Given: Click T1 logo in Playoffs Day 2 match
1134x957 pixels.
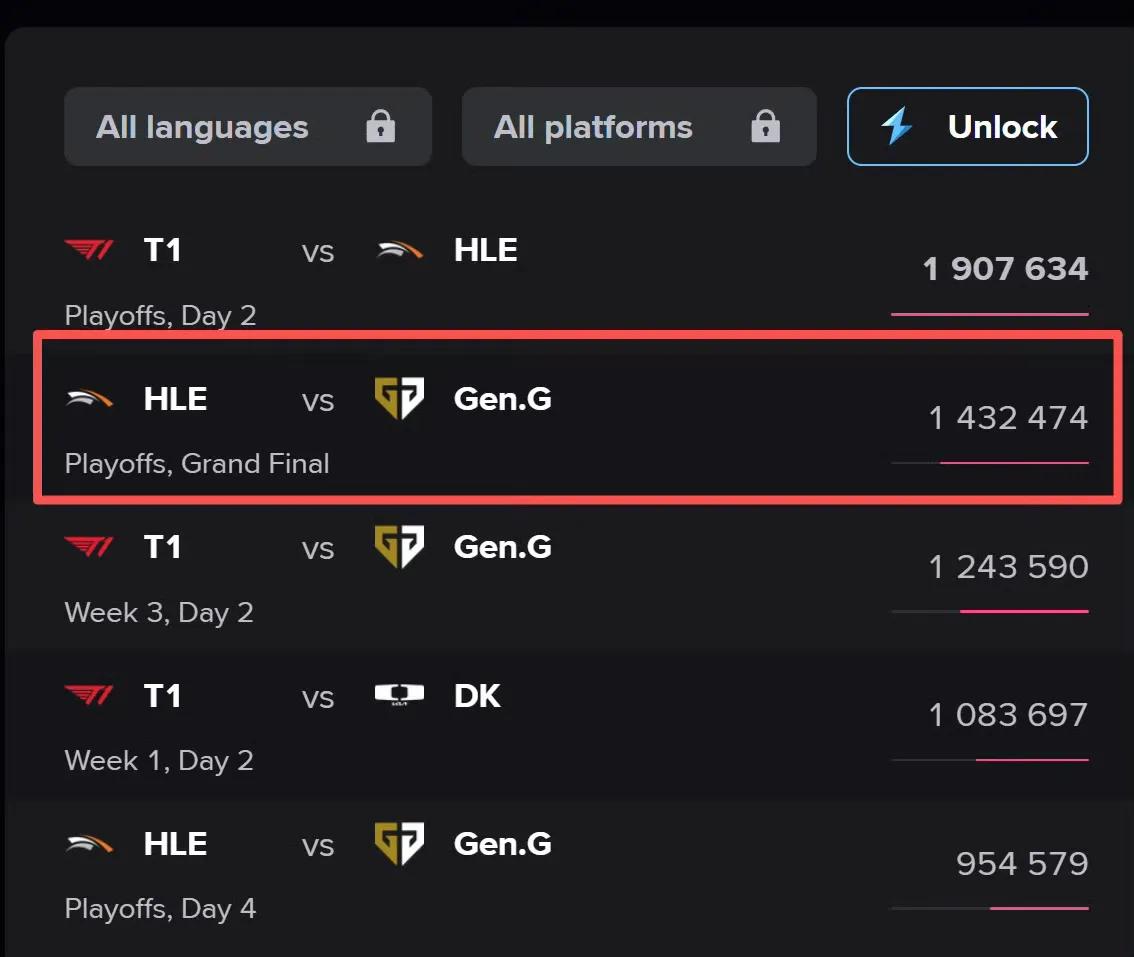Looking at the screenshot, I should pyautogui.click(x=89, y=250).
